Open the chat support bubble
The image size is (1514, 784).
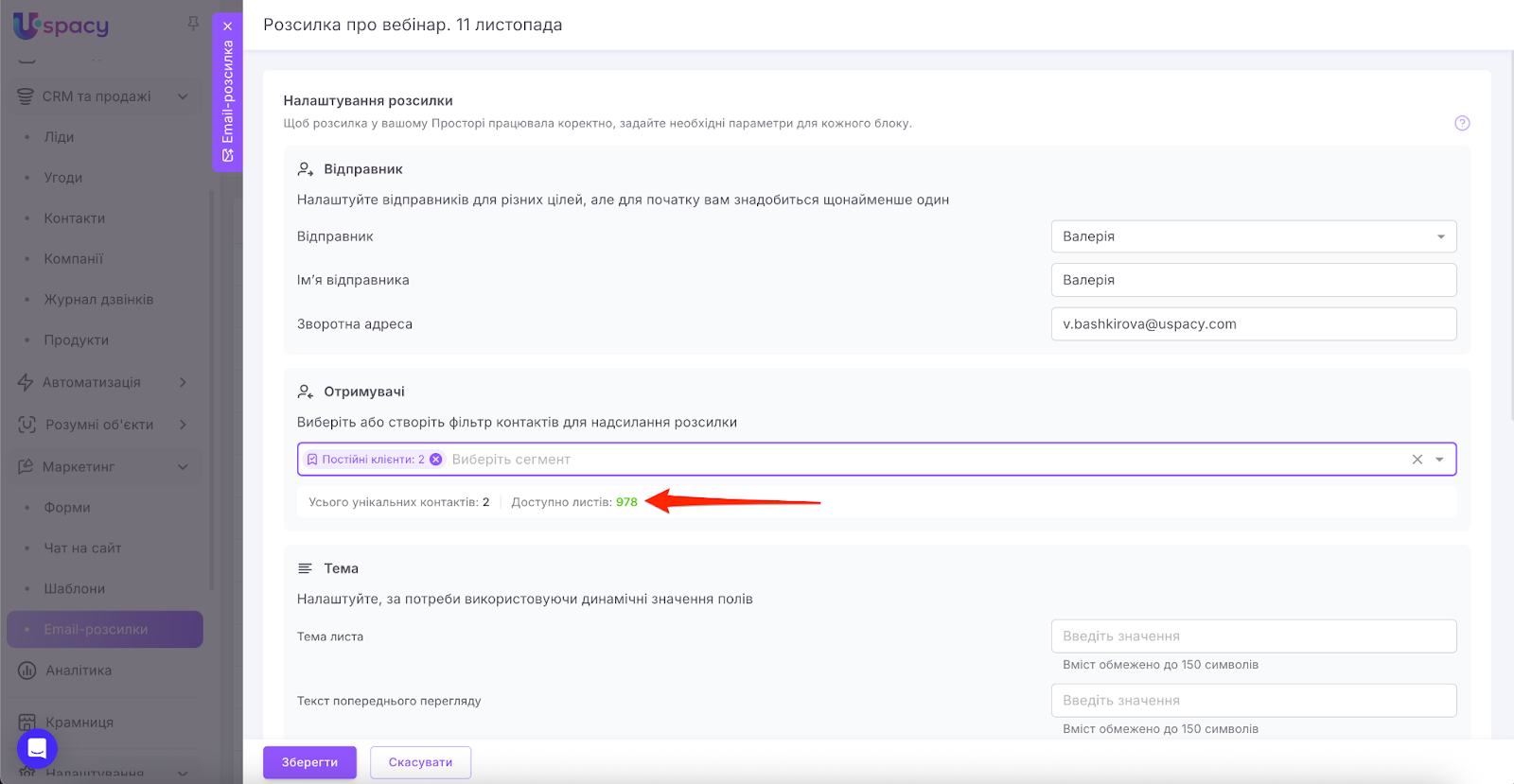coord(37,749)
